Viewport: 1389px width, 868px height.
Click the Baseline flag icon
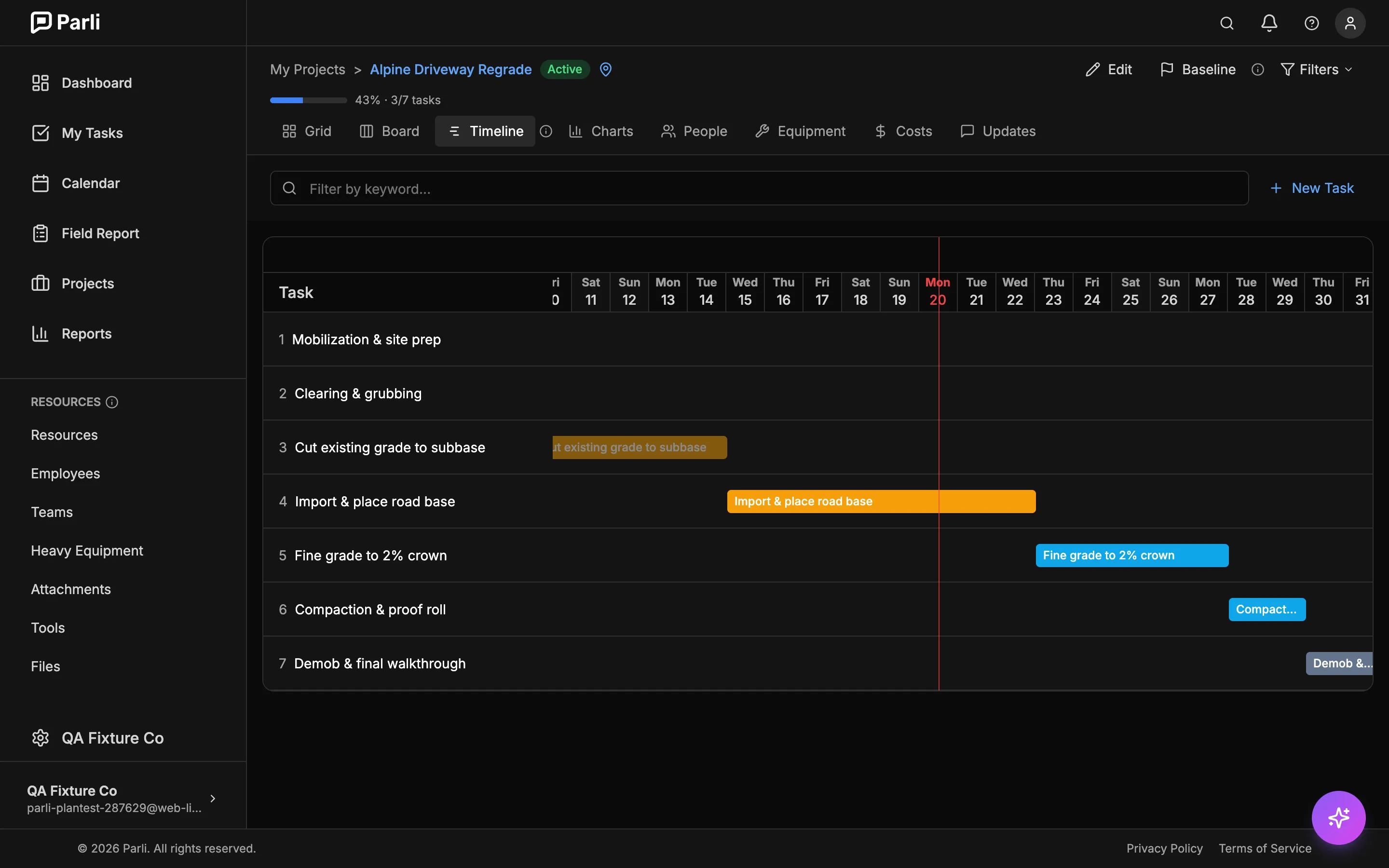pyautogui.click(x=1167, y=69)
